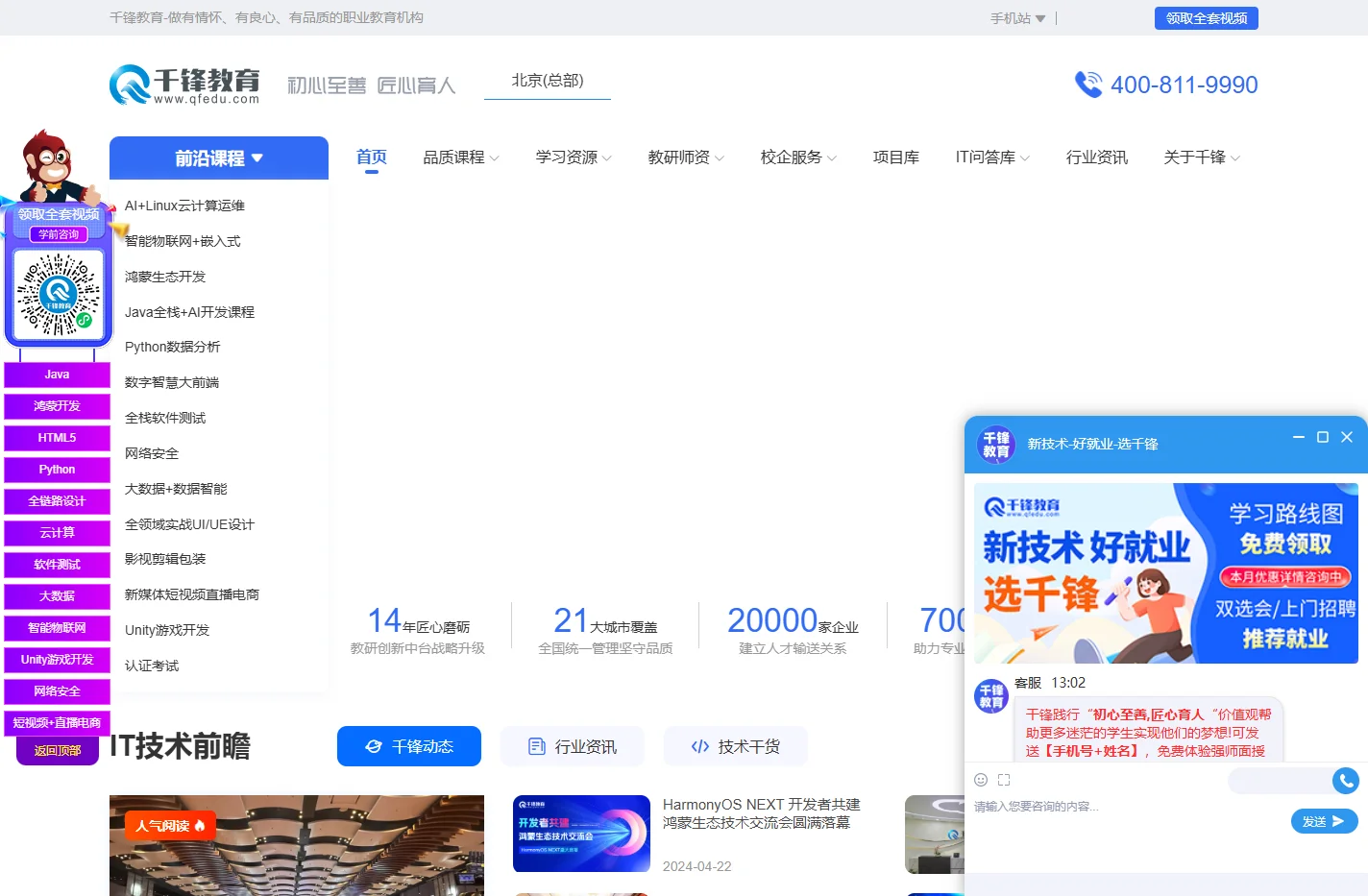The height and width of the screenshot is (896, 1368).
Task: Open the 认证考试 link
Action: coord(152,666)
